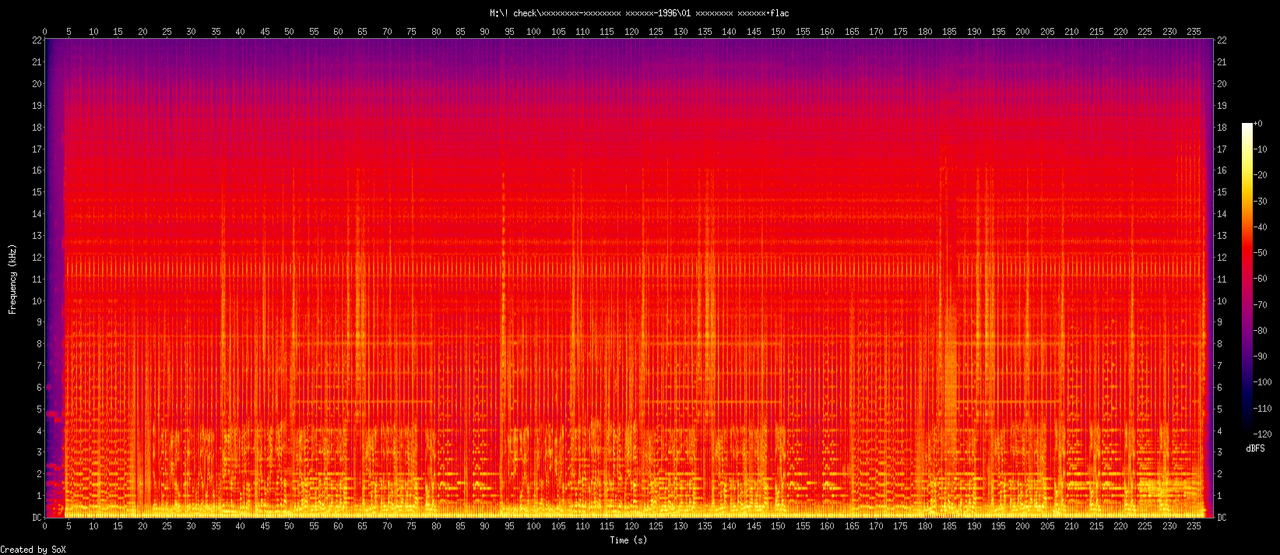Click the "Frequency (kHz)" axis label

tap(13, 278)
